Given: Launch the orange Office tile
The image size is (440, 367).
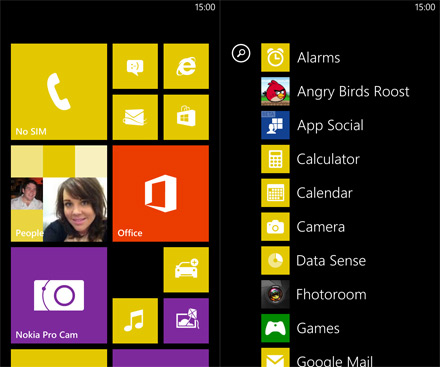Looking at the screenshot, I should point(161,193).
